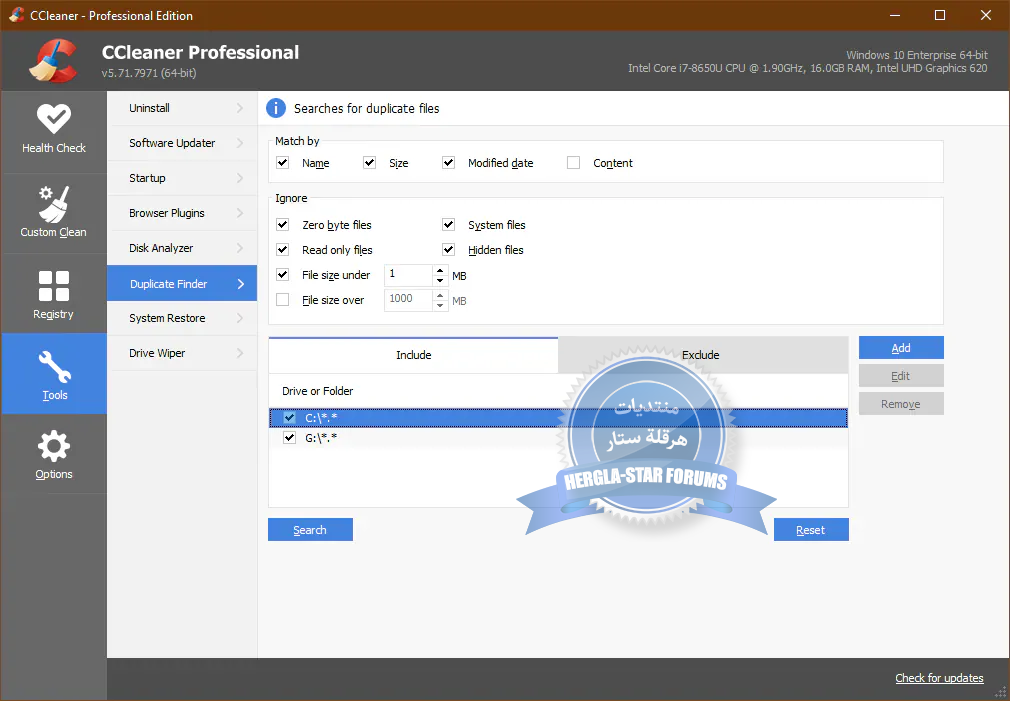Open the System Restore tool
The height and width of the screenshot is (701, 1010).
[182, 318]
